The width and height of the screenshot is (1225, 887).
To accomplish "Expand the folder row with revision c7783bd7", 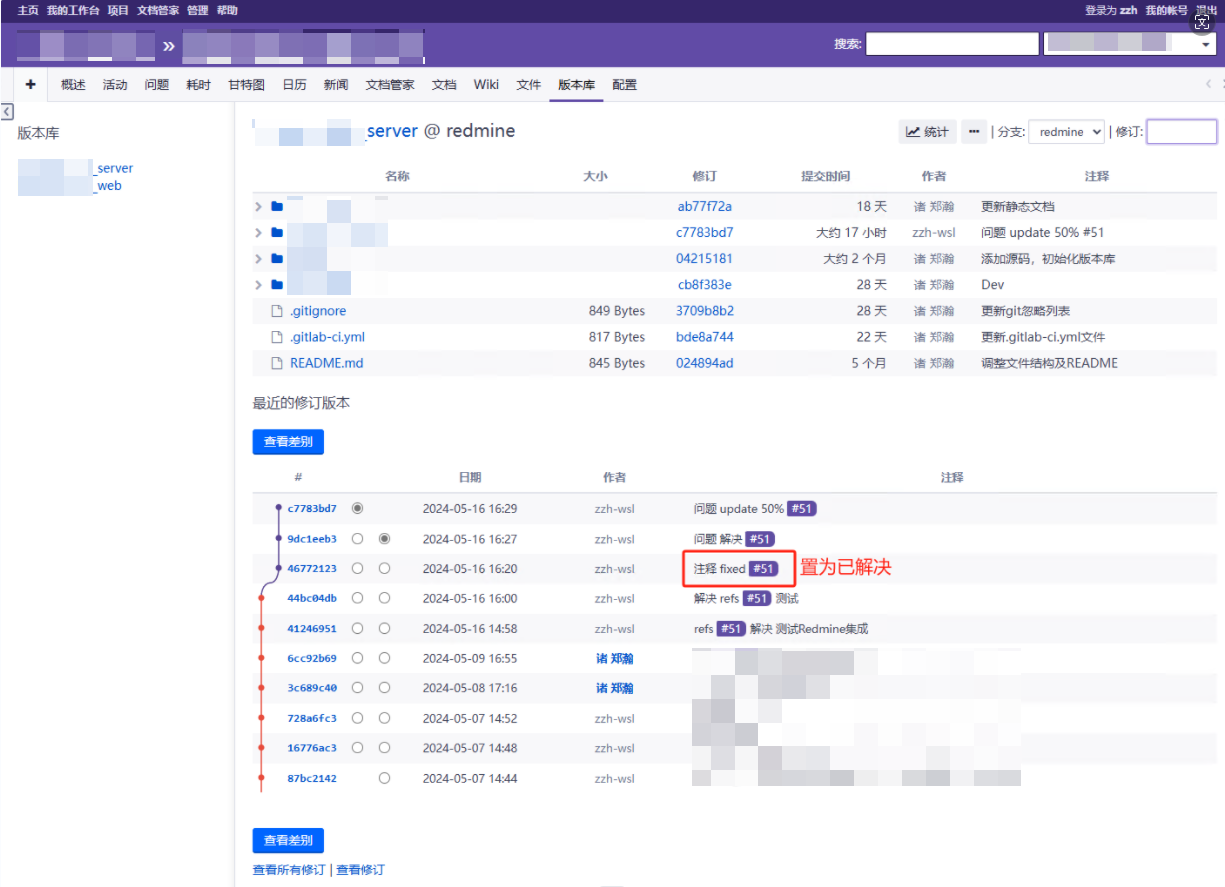I will (258, 233).
